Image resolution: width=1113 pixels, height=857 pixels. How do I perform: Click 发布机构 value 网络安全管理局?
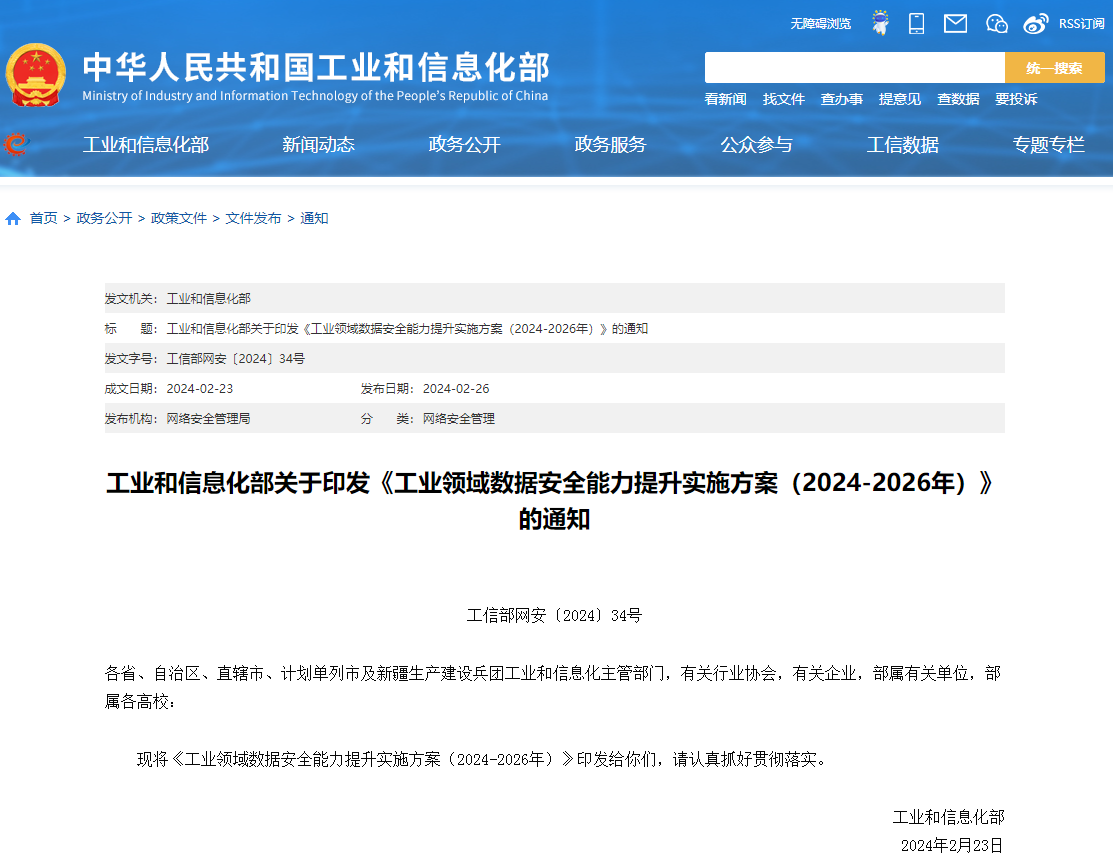tap(209, 419)
